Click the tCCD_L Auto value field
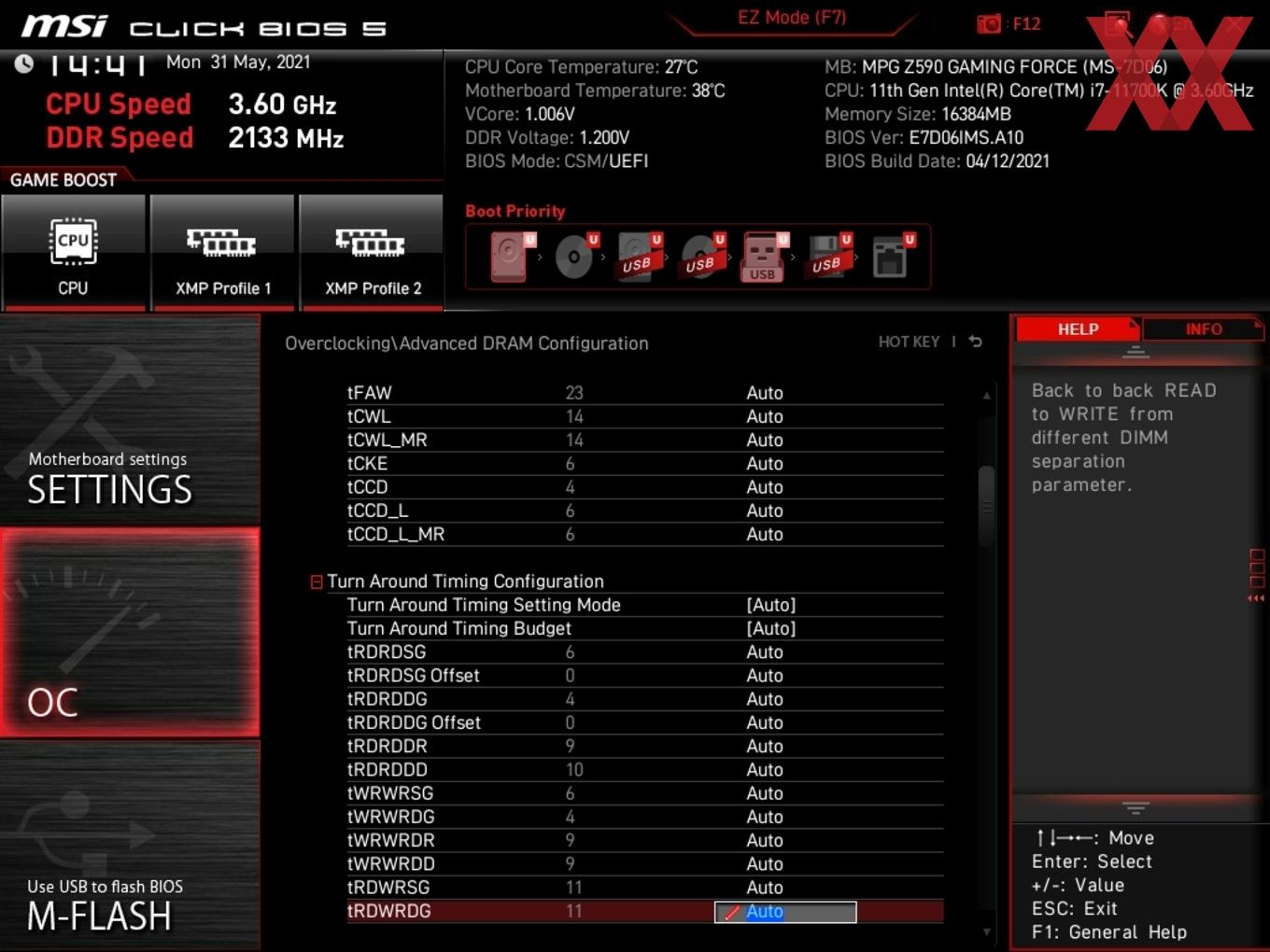1270x952 pixels. [x=765, y=511]
